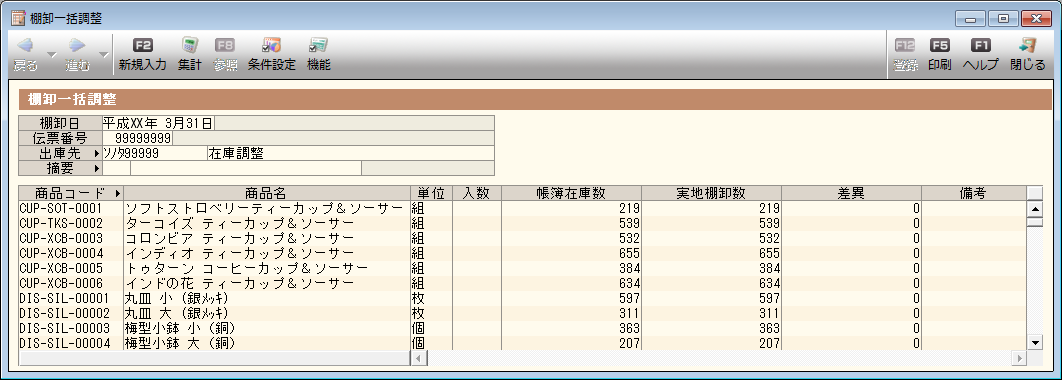Select the 棚卸日 date field 平成XX年 3月31日
The image size is (1062, 380).
click(158, 123)
